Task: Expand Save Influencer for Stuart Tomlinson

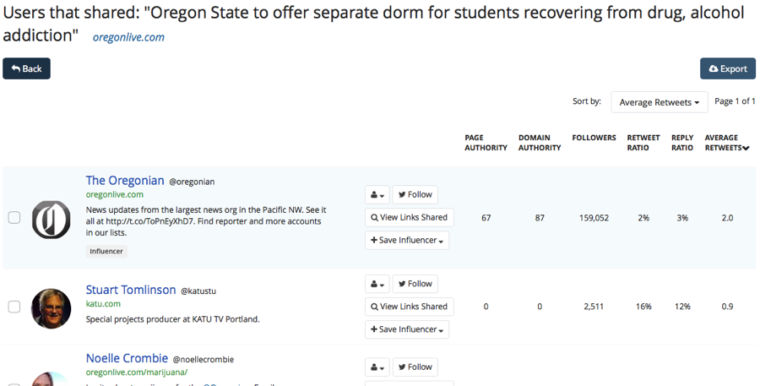Action: [x=407, y=329]
